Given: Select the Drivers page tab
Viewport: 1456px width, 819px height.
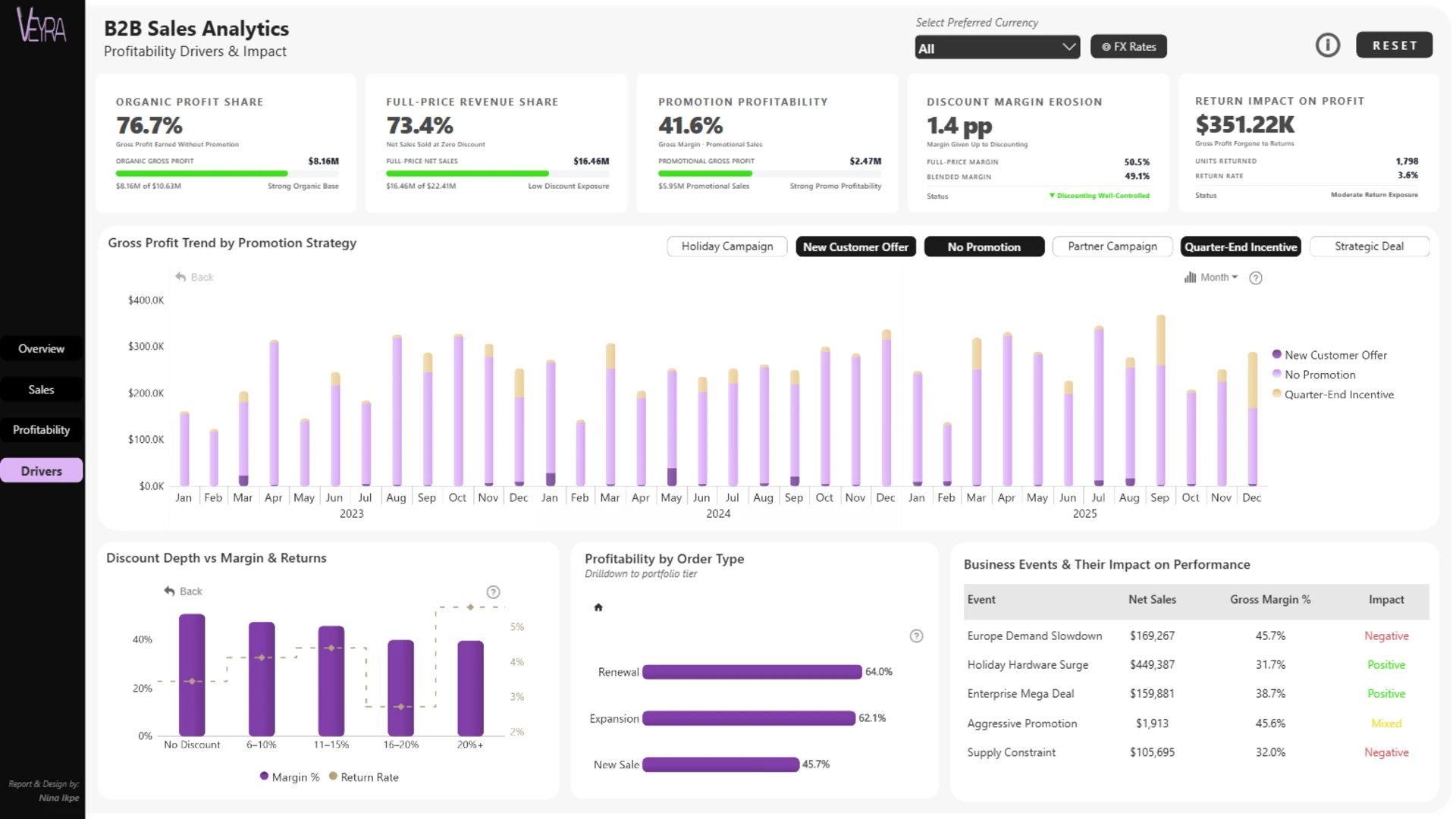Looking at the screenshot, I should click(42, 471).
